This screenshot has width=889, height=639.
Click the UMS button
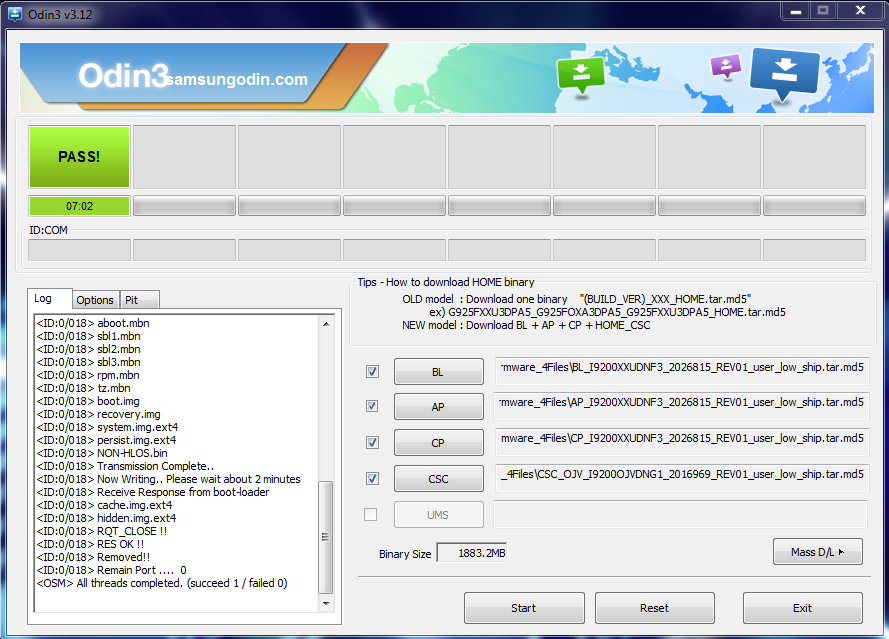[439, 515]
